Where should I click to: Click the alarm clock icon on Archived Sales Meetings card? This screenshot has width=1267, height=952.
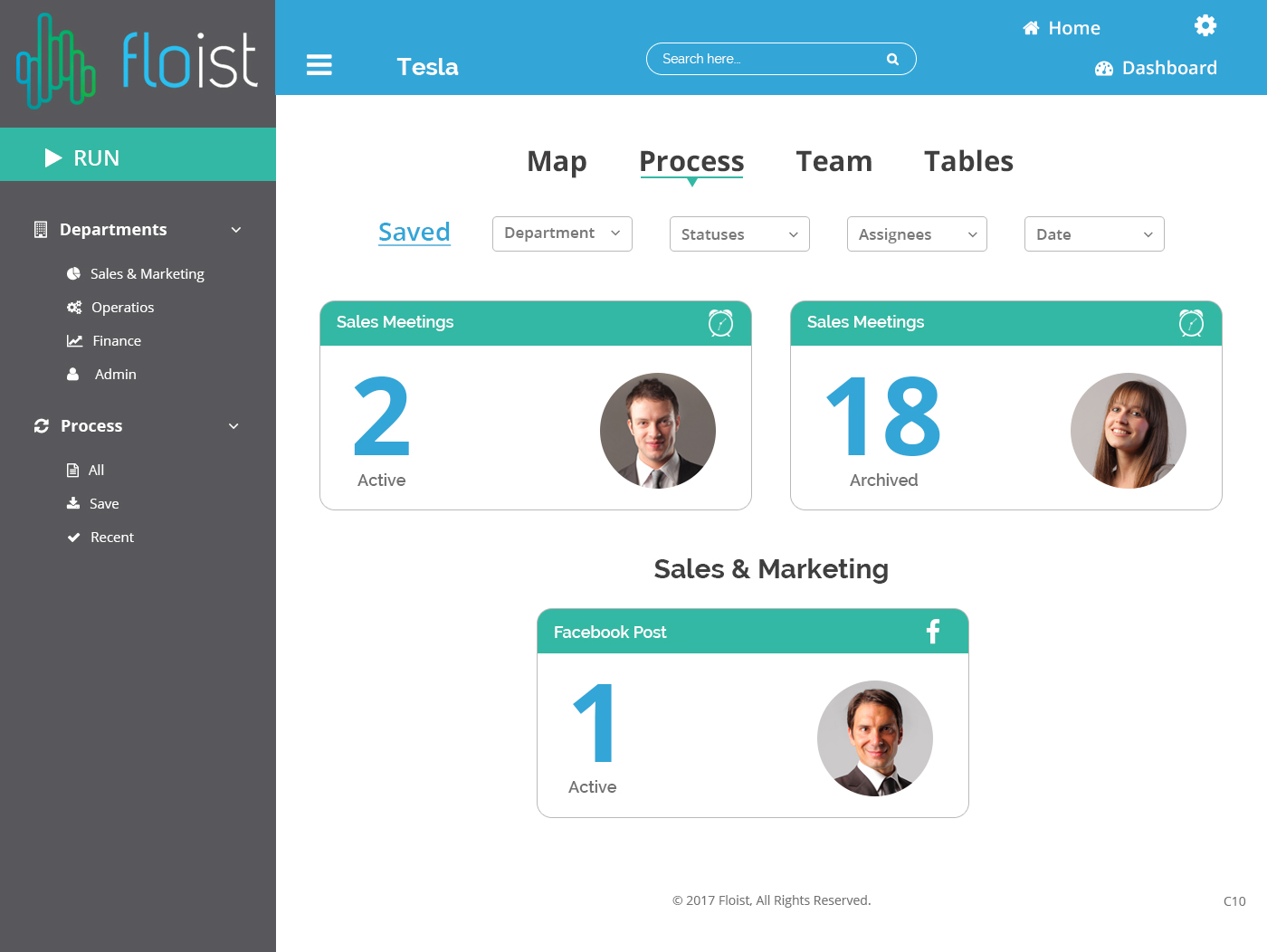pyautogui.click(x=1191, y=323)
